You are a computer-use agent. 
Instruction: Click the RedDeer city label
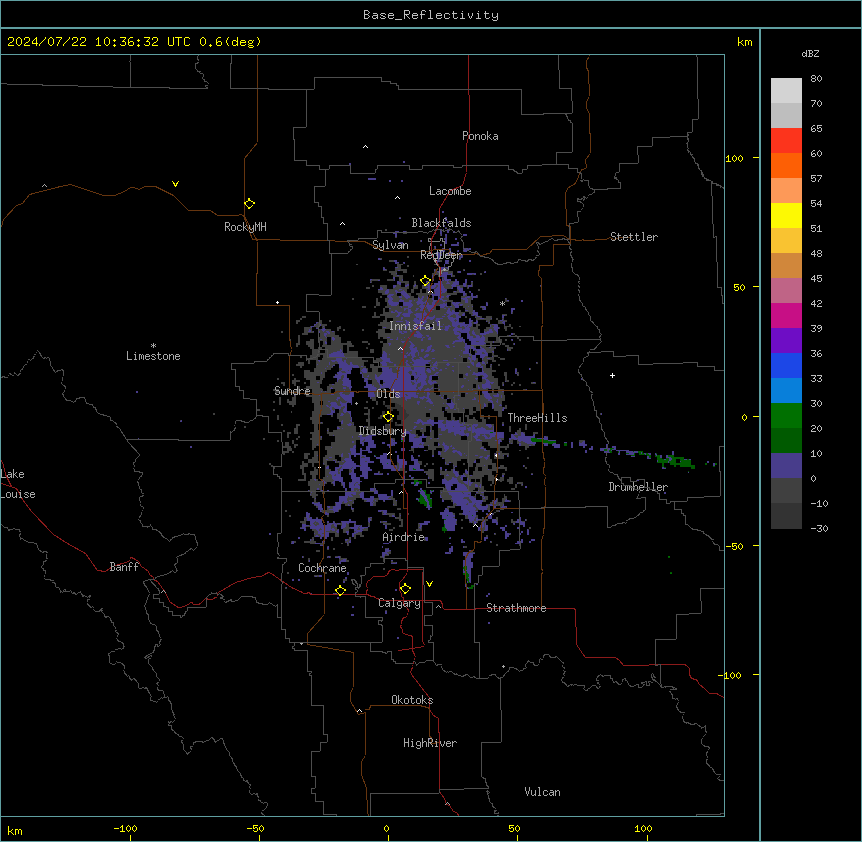[x=441, y=255]
